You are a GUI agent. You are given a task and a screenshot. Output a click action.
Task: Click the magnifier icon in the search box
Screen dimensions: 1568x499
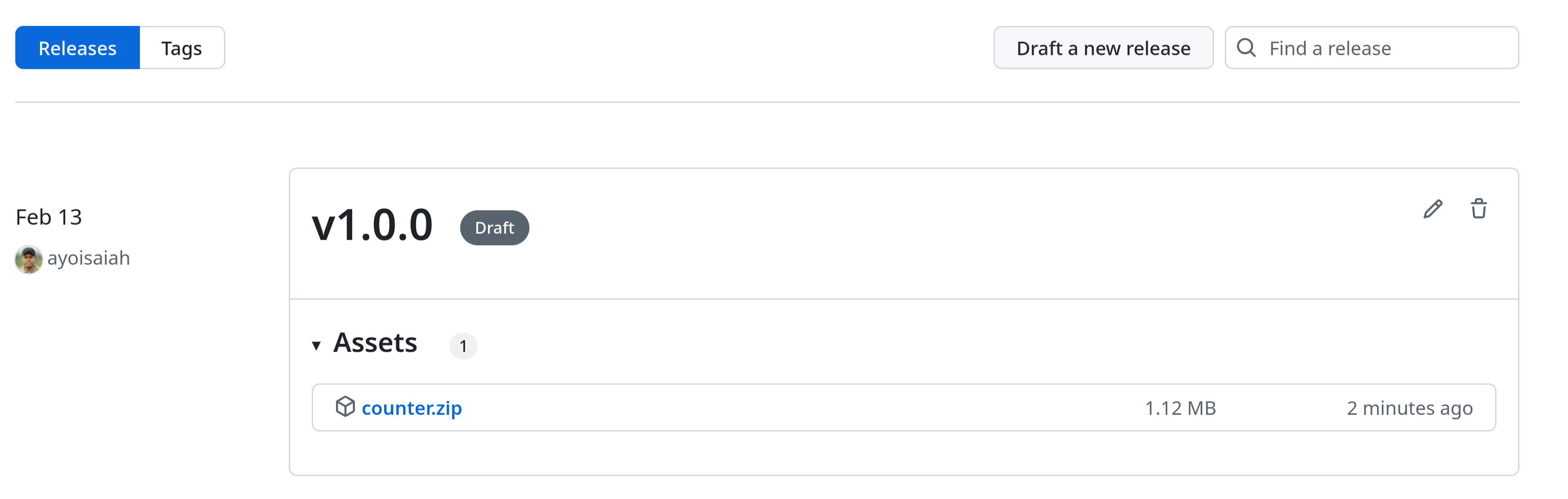point(1246,48)
